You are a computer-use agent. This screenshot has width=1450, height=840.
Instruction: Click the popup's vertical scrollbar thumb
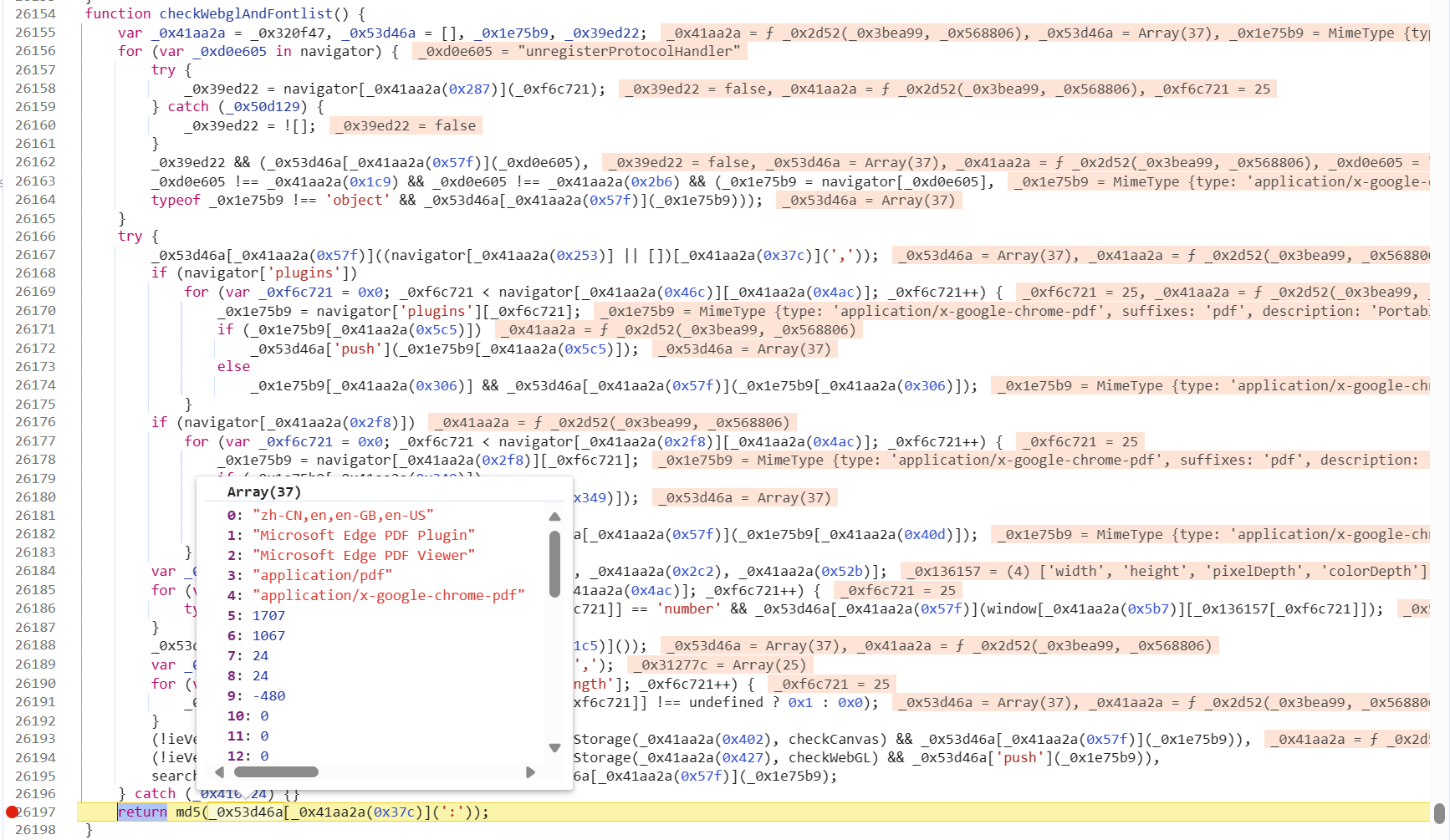click(x=554, y=564)
